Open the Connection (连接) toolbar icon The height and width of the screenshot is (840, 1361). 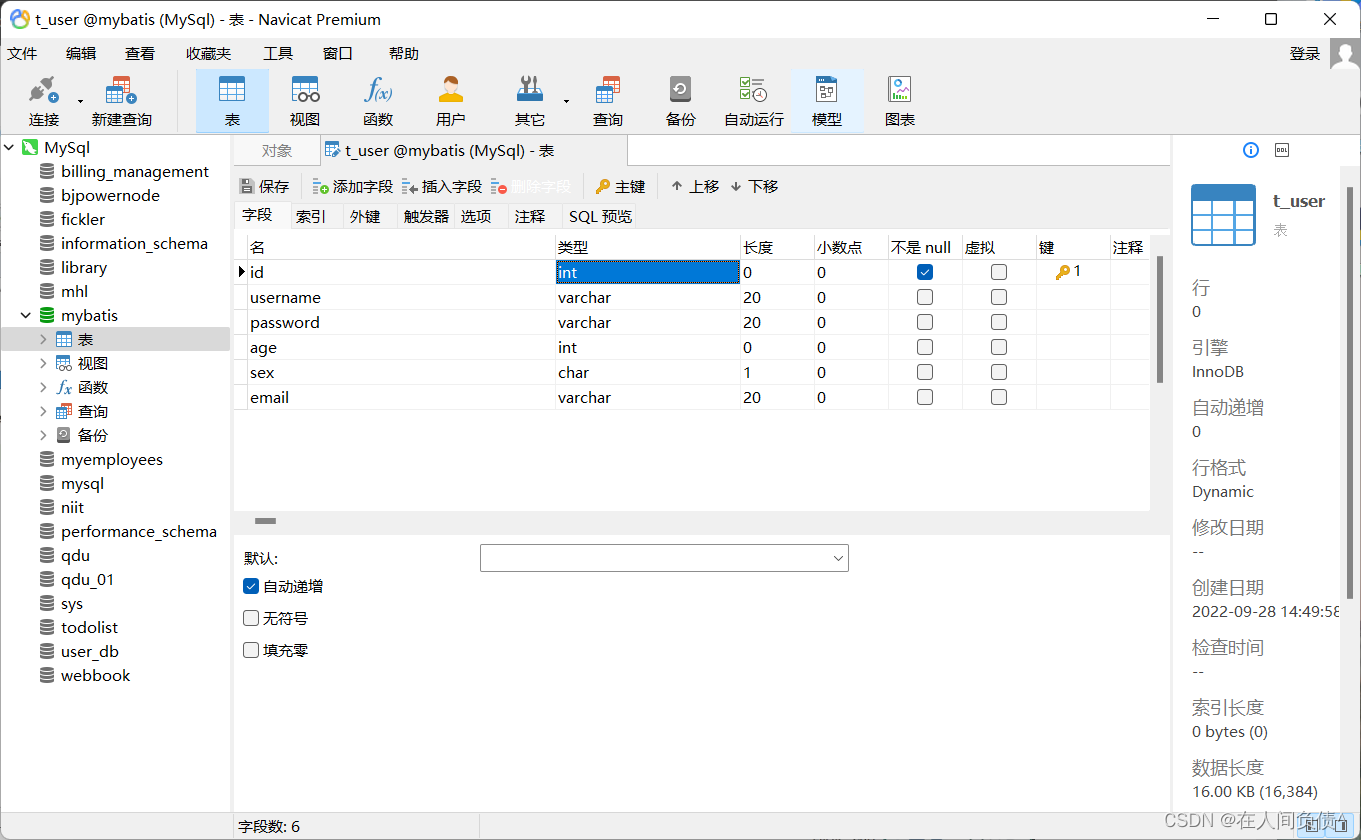[44, 100]
